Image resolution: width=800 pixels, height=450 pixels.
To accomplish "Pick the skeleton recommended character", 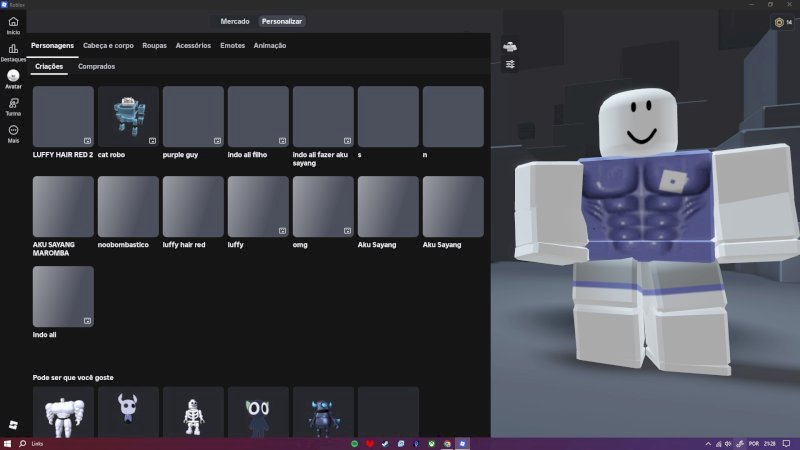I will click(193, 412).
